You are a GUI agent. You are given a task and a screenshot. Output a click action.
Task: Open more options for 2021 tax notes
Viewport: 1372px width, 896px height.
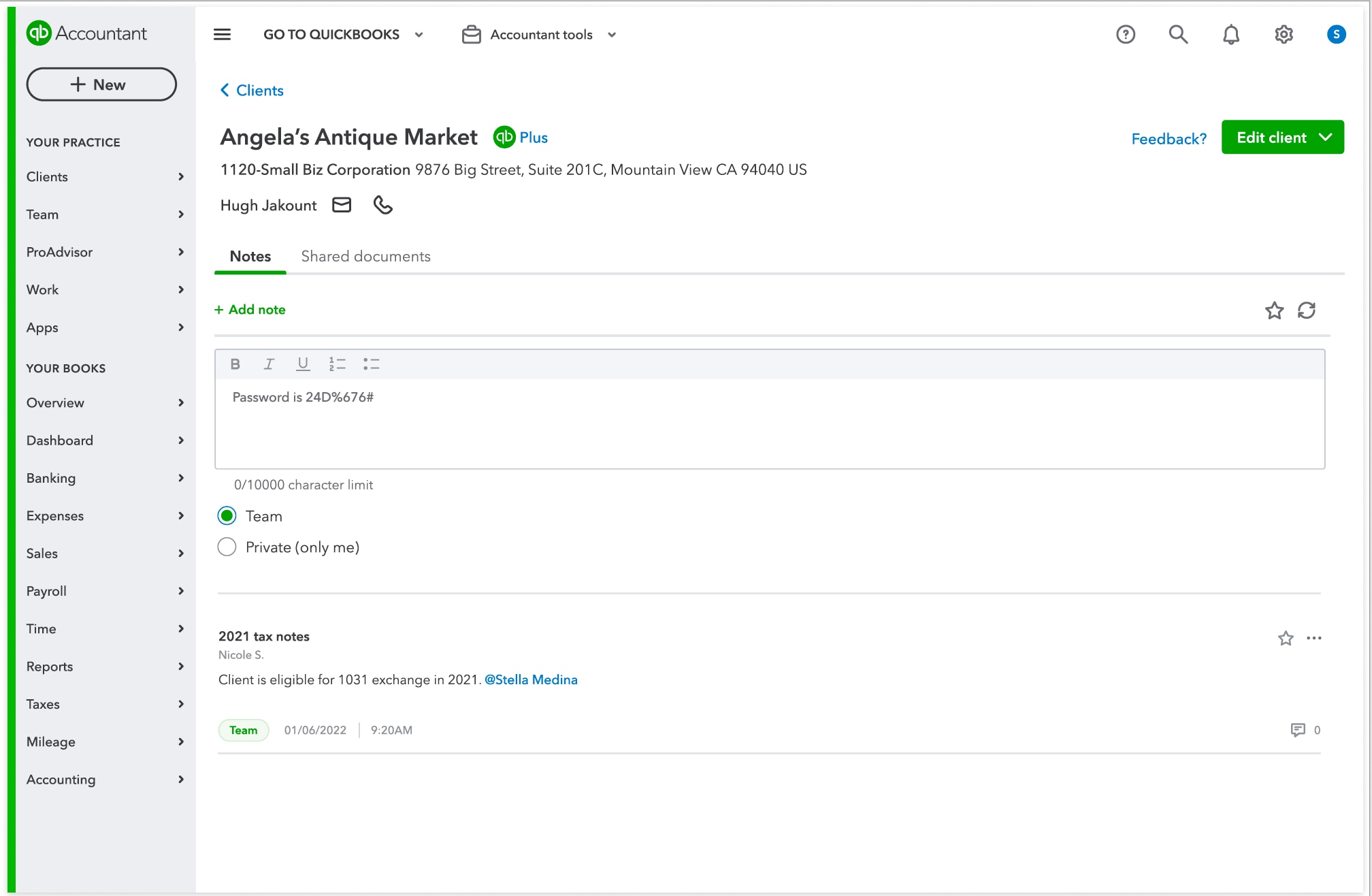coord(1314,638)
